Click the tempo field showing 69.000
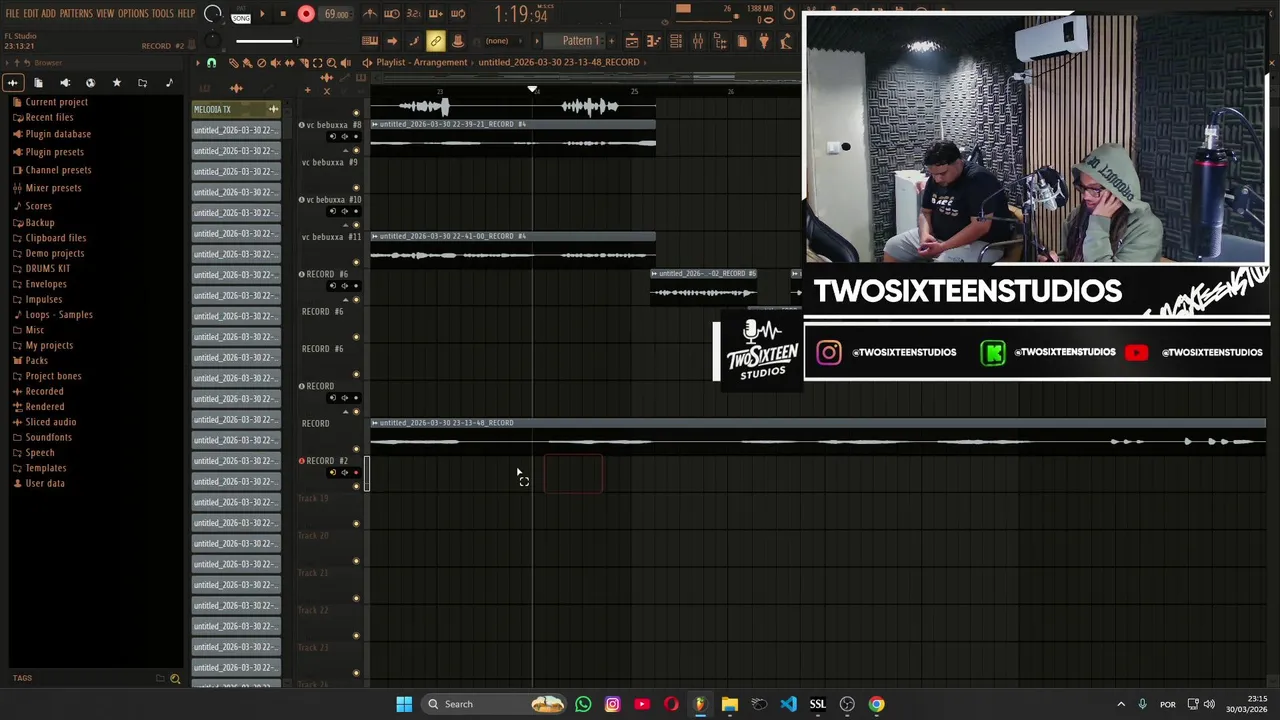The width and height of the screenshot is (1280, 720). tap(336, 14)
